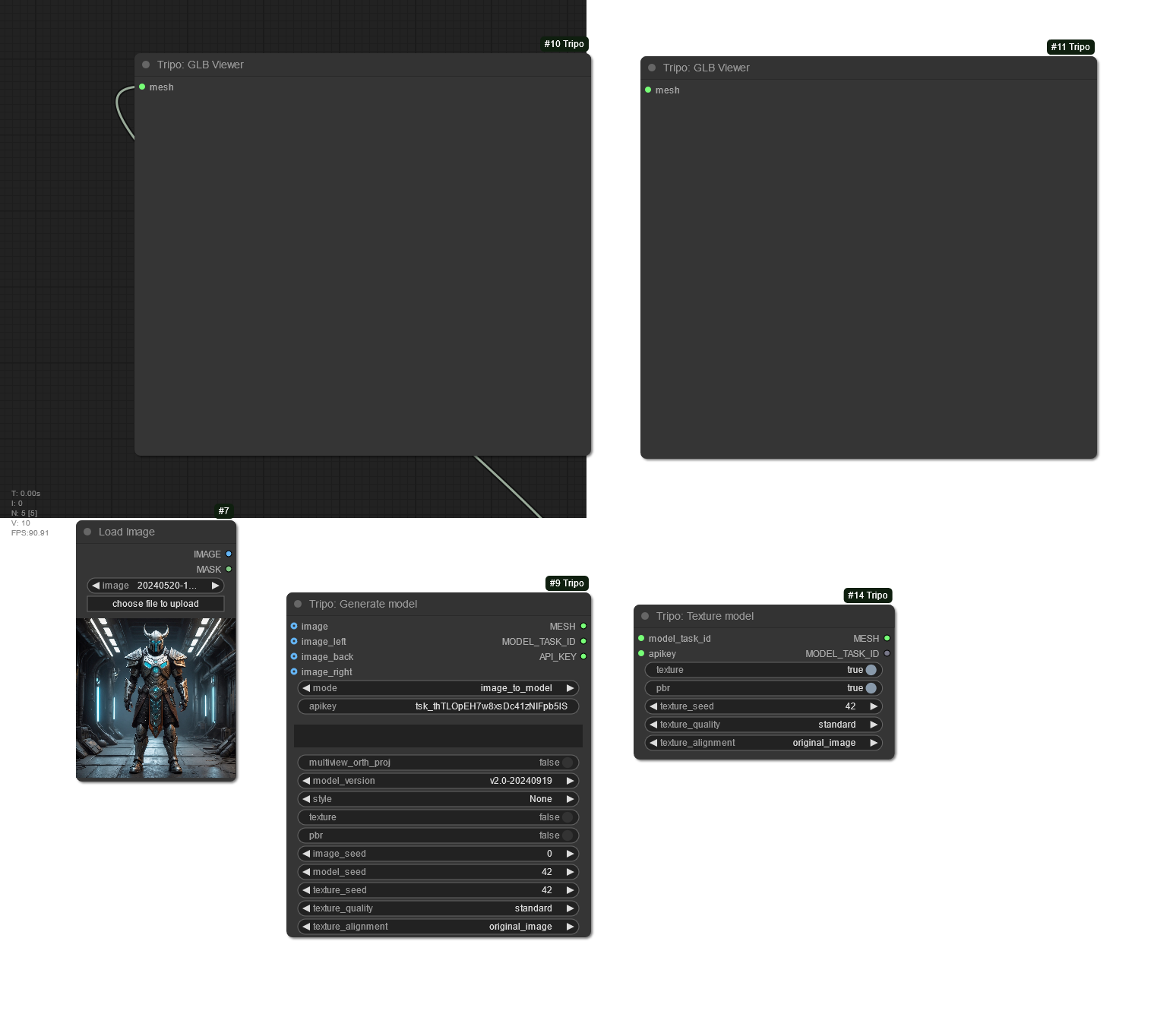The image size is (1173, 1036).
Task: Select next image with right arrow in Load Image
Action: click(215, 586)
